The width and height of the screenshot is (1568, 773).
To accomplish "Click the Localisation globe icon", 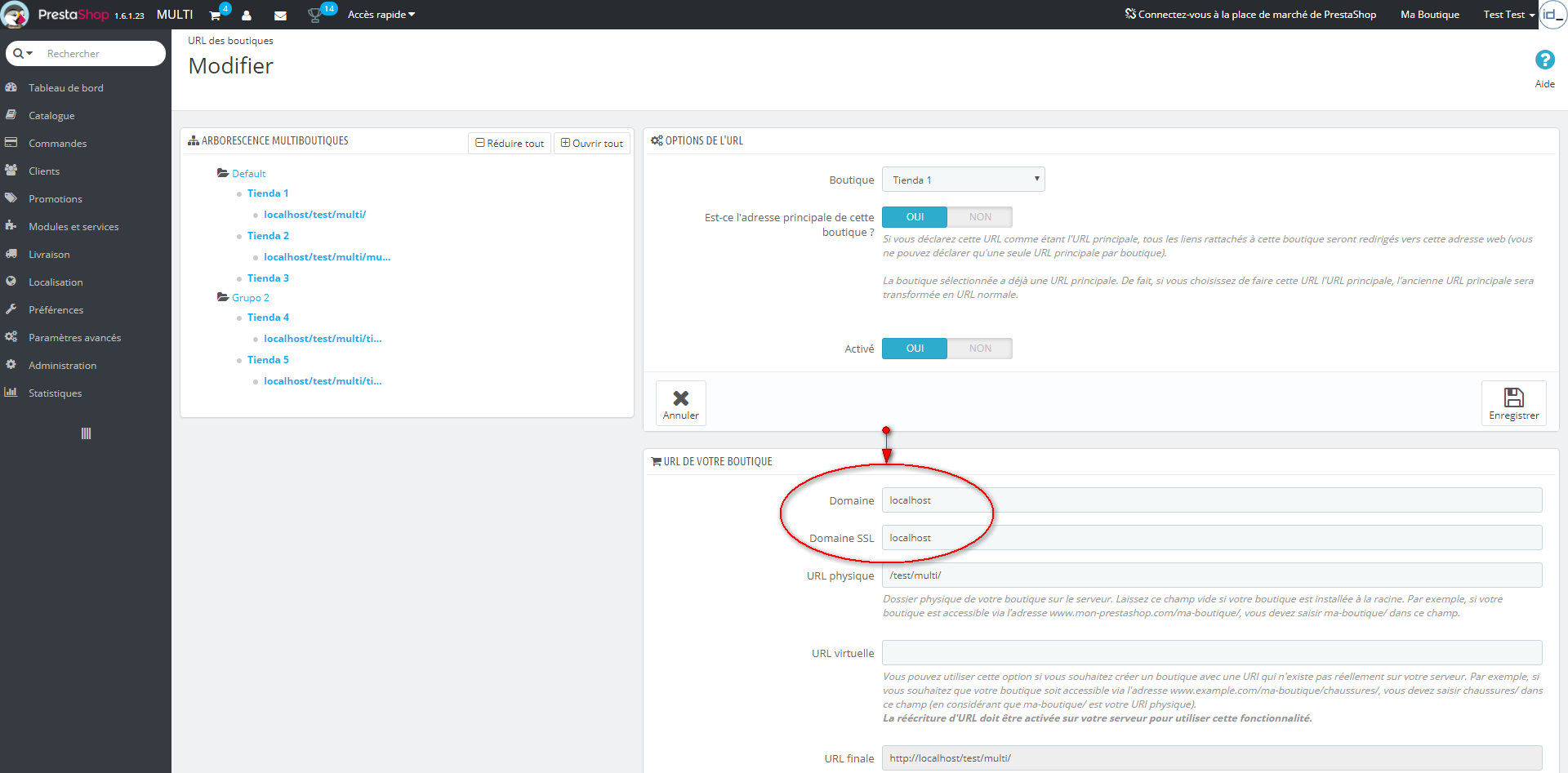I will pos(11,282).
